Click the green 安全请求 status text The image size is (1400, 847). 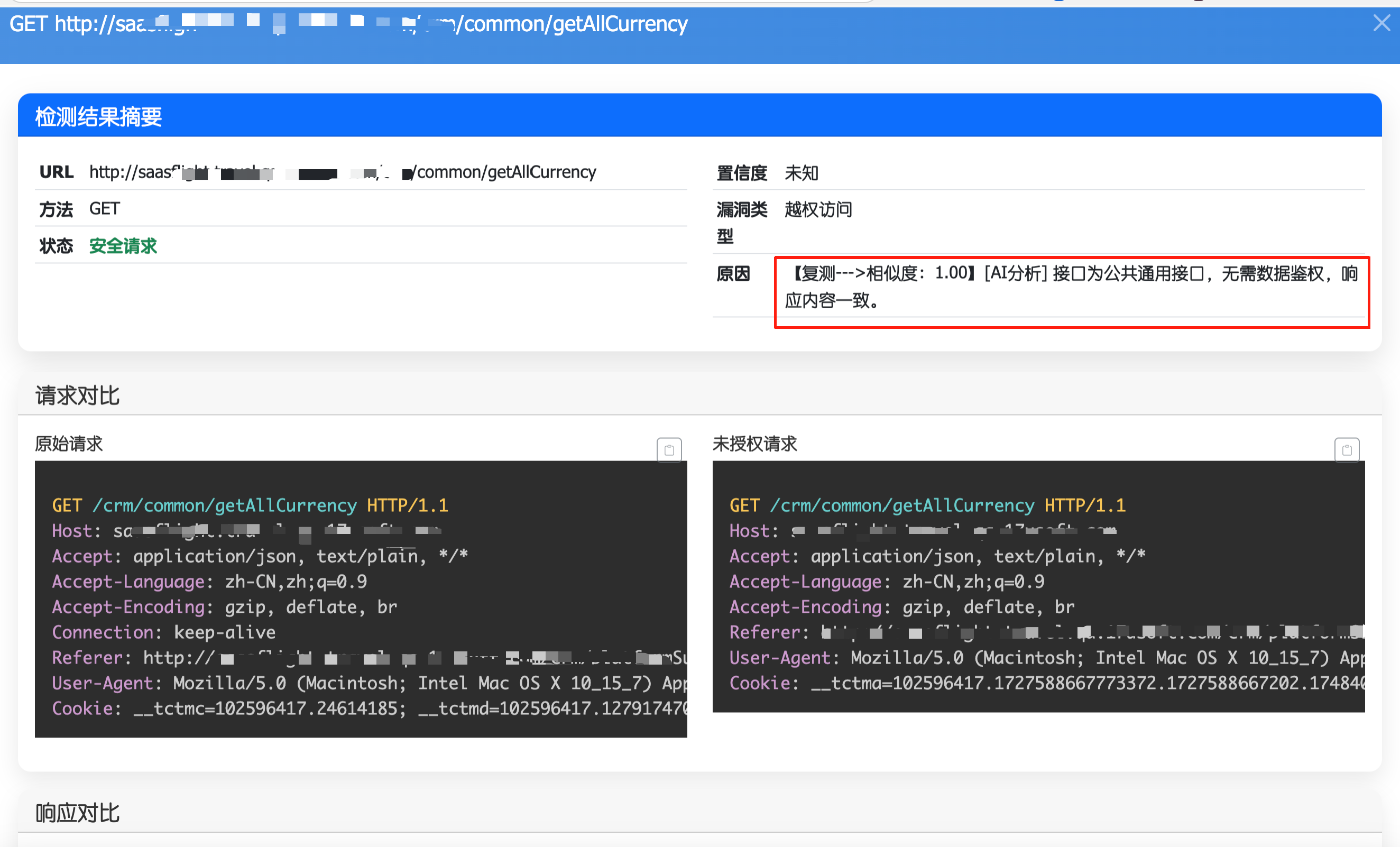tap(123, 246)
